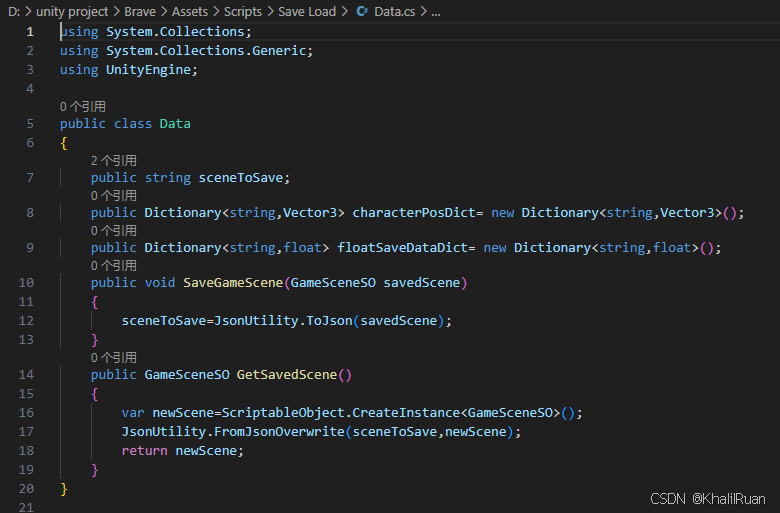Click 'ScriptableObject' on line 16
The width and height of the screenshot is (780, 513).
point(283,412)
